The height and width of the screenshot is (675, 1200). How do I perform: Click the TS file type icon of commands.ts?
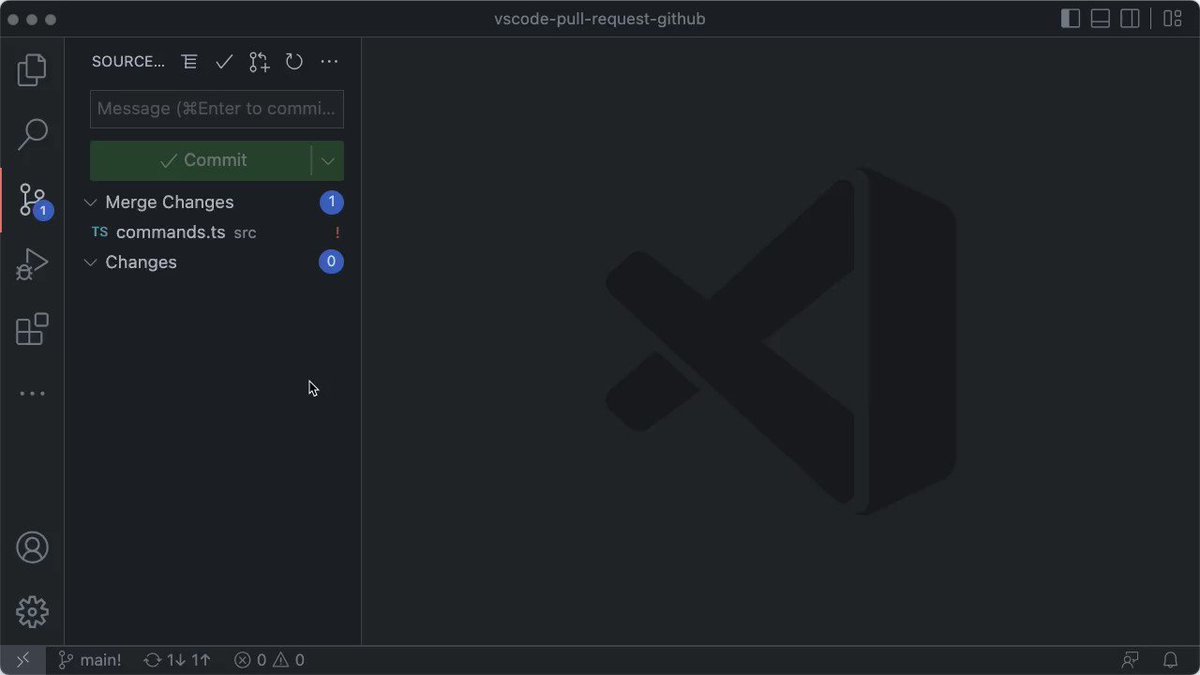pos(100,232)
